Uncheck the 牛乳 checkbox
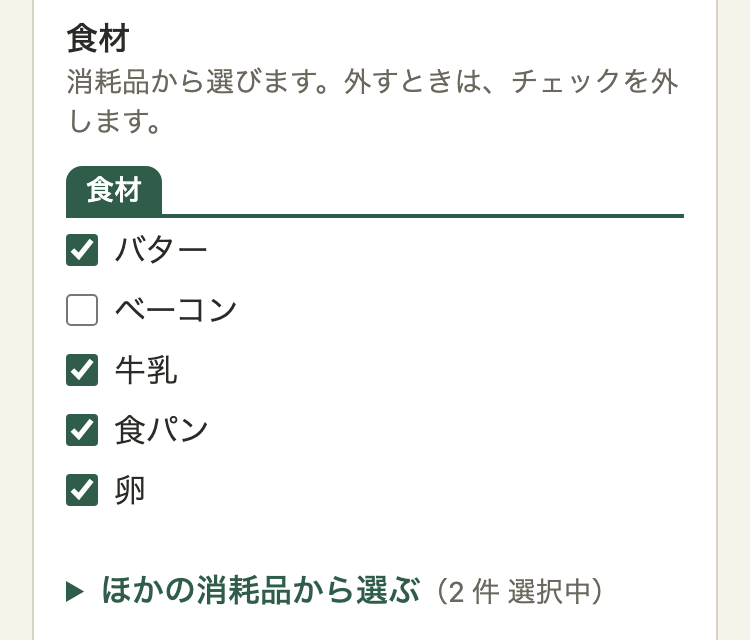 click(x=82, y=370)
